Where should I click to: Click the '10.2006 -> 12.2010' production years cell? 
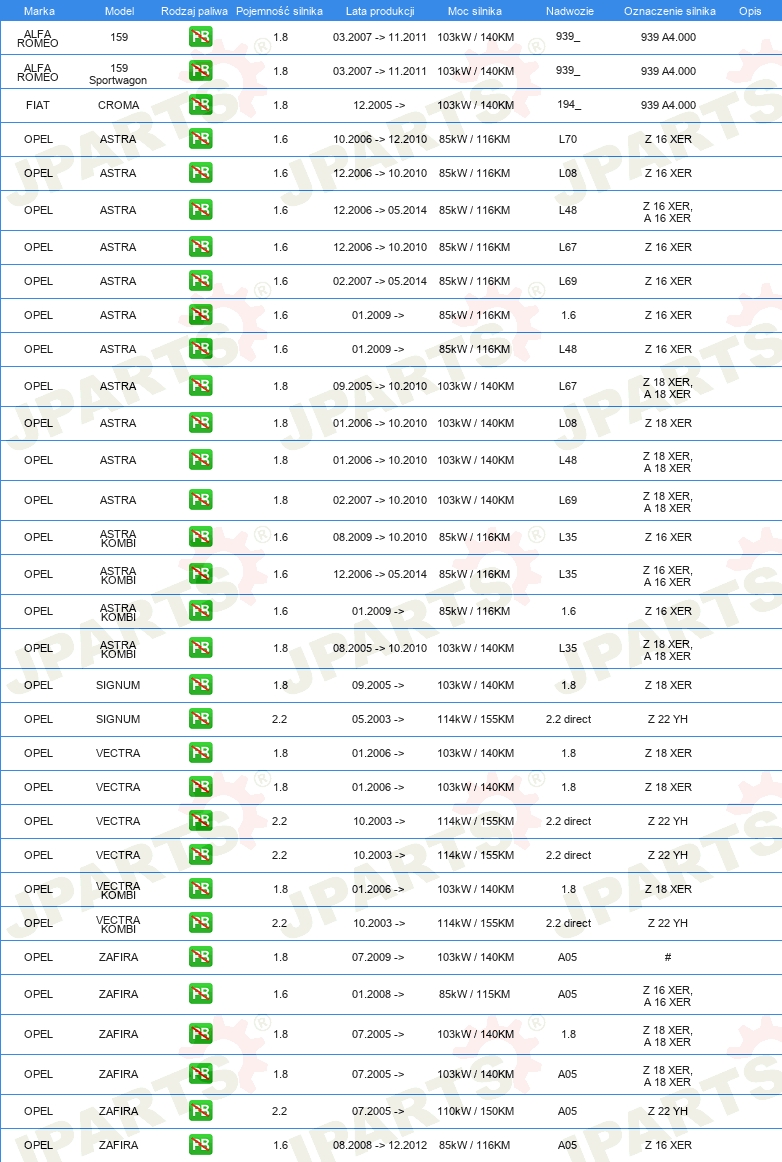[380, 139]
